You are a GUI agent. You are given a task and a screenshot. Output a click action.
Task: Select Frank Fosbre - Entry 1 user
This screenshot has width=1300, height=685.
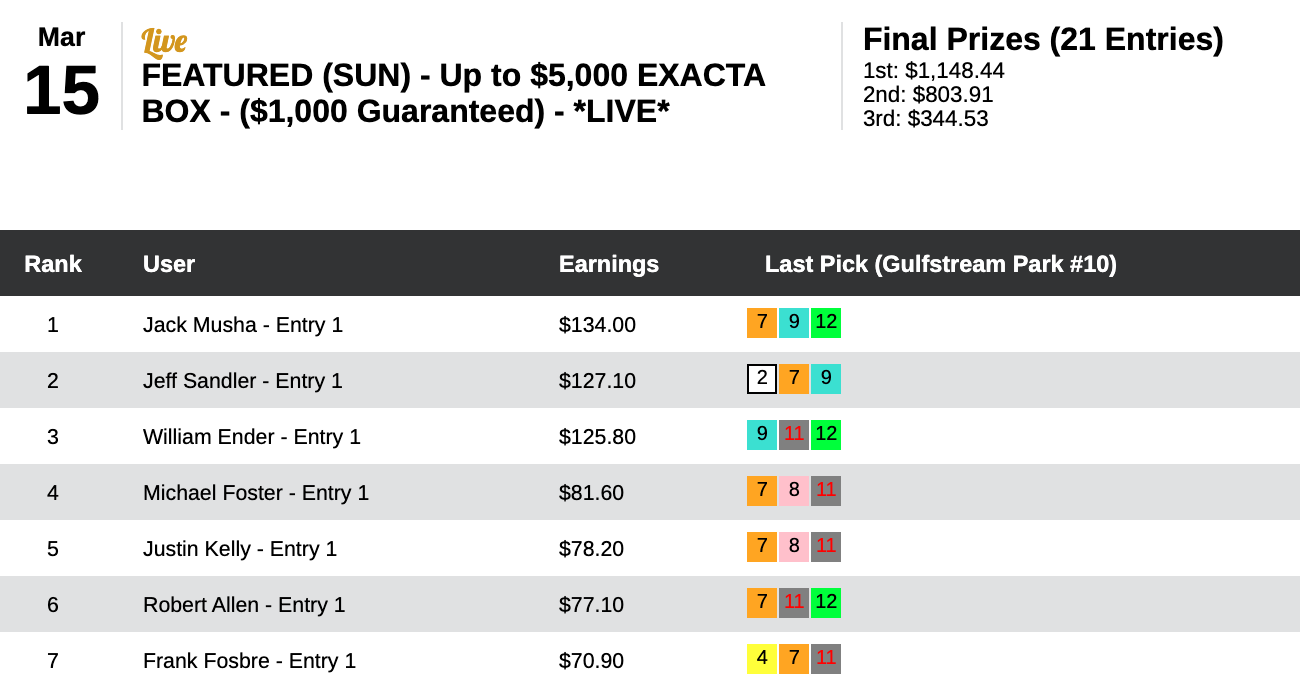[x=249, y=661]
